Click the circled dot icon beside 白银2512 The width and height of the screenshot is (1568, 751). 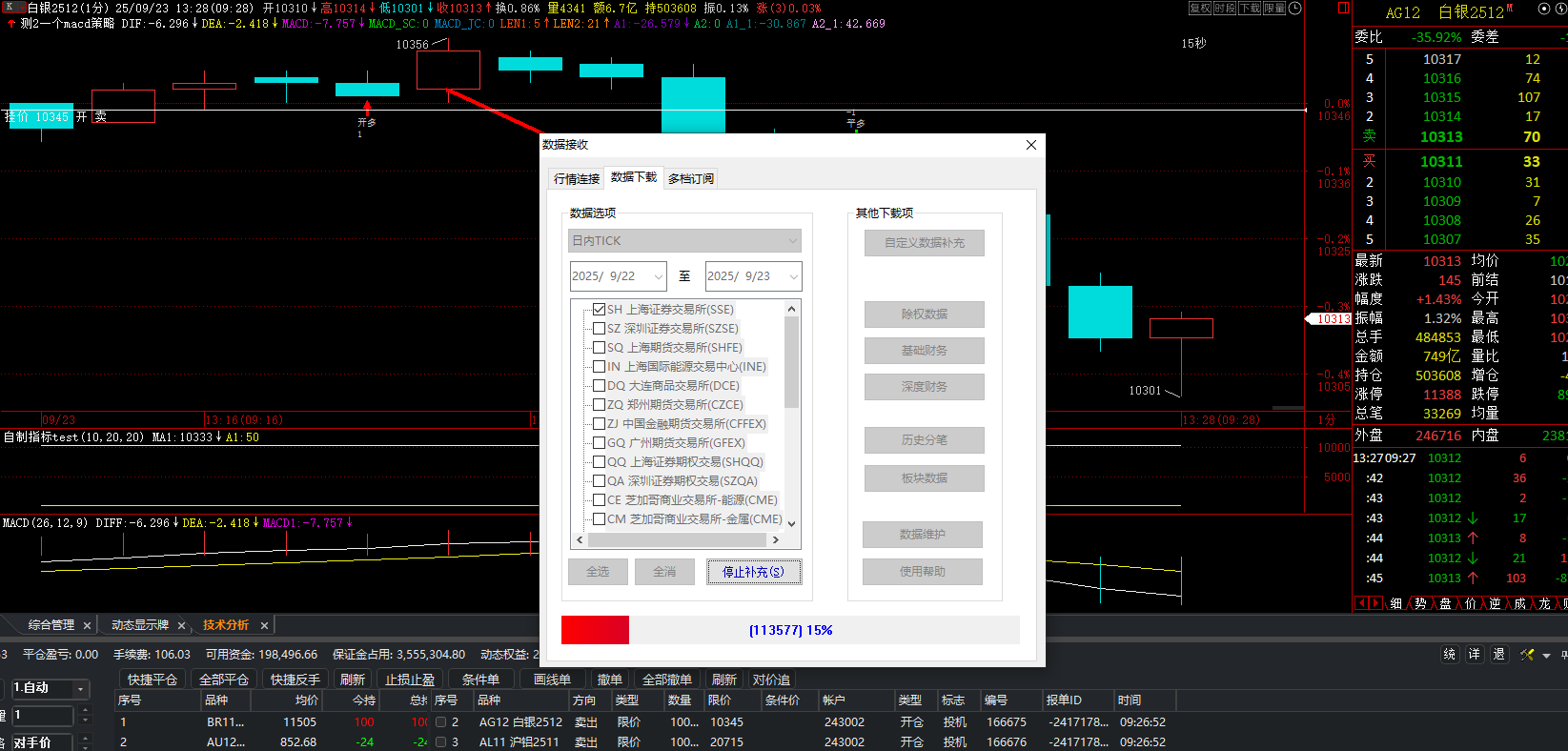pyautogui.click(x=1544, y=9)
